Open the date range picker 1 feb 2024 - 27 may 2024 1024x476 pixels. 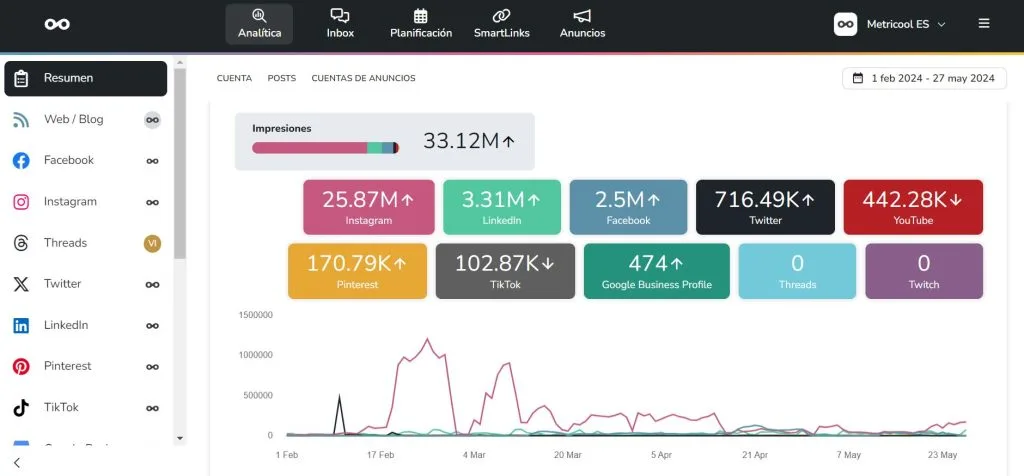924,78
